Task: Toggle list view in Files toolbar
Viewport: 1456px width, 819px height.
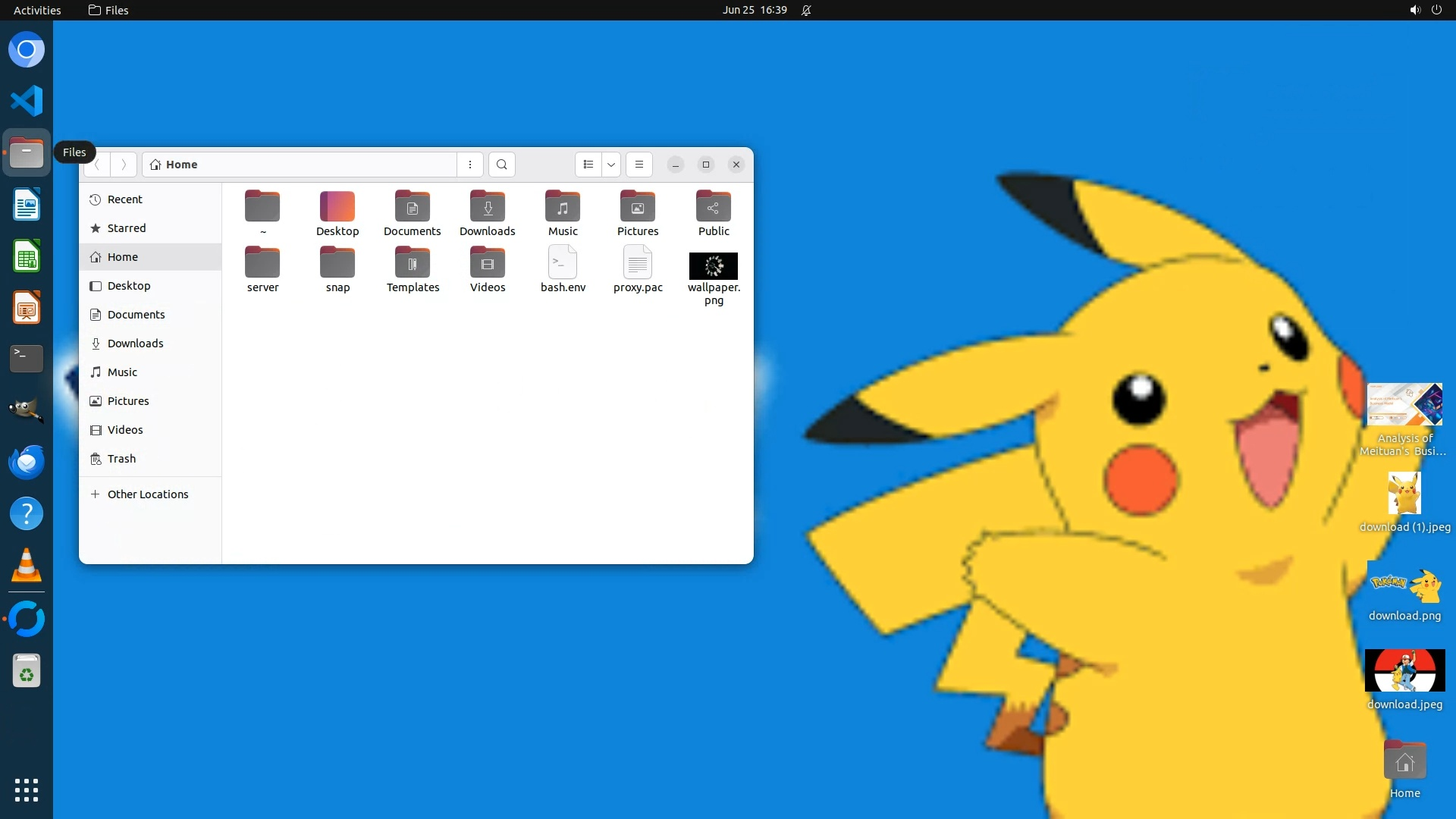Action: 588,165
